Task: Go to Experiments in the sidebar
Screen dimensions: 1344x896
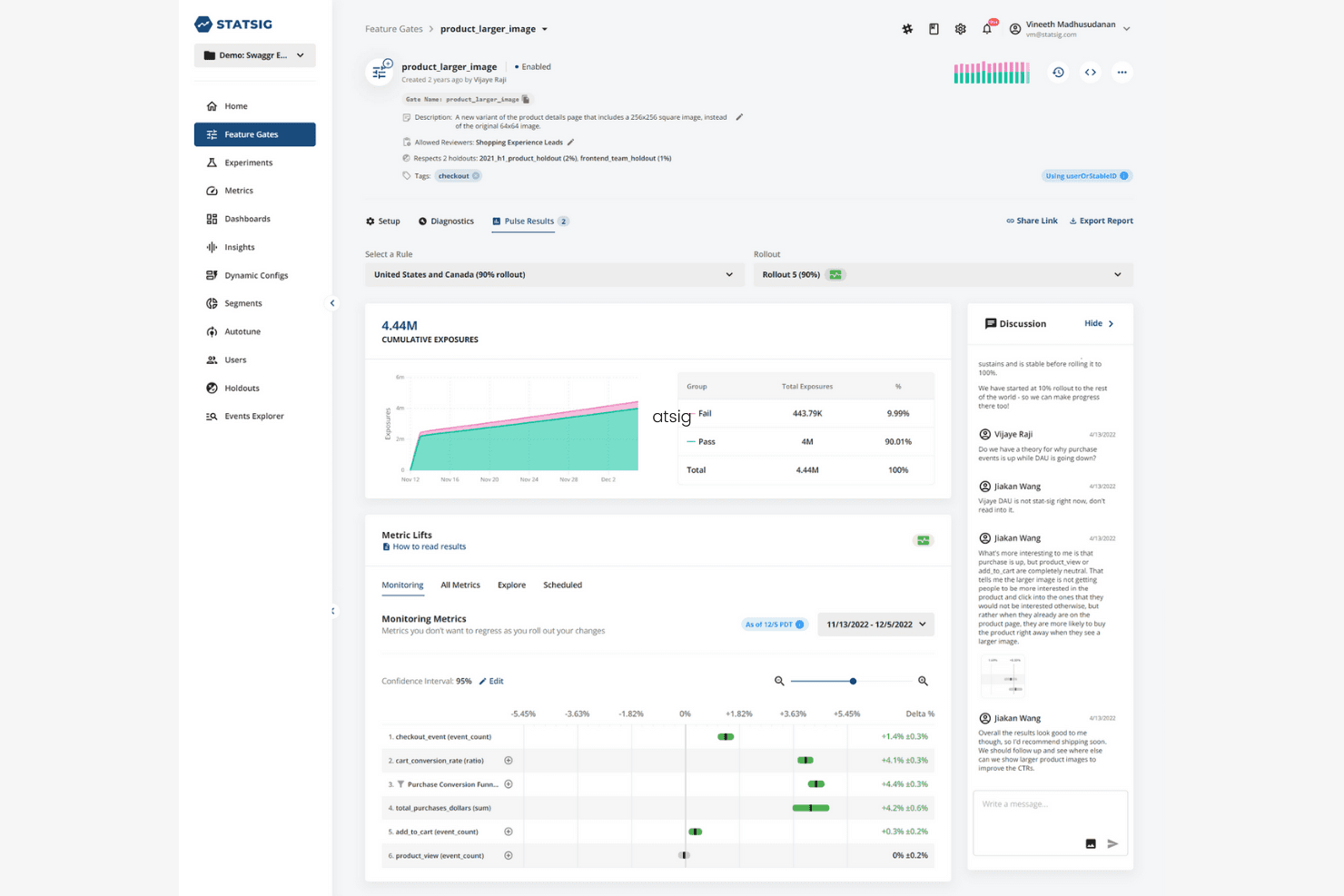Action: tap(255, 162)
